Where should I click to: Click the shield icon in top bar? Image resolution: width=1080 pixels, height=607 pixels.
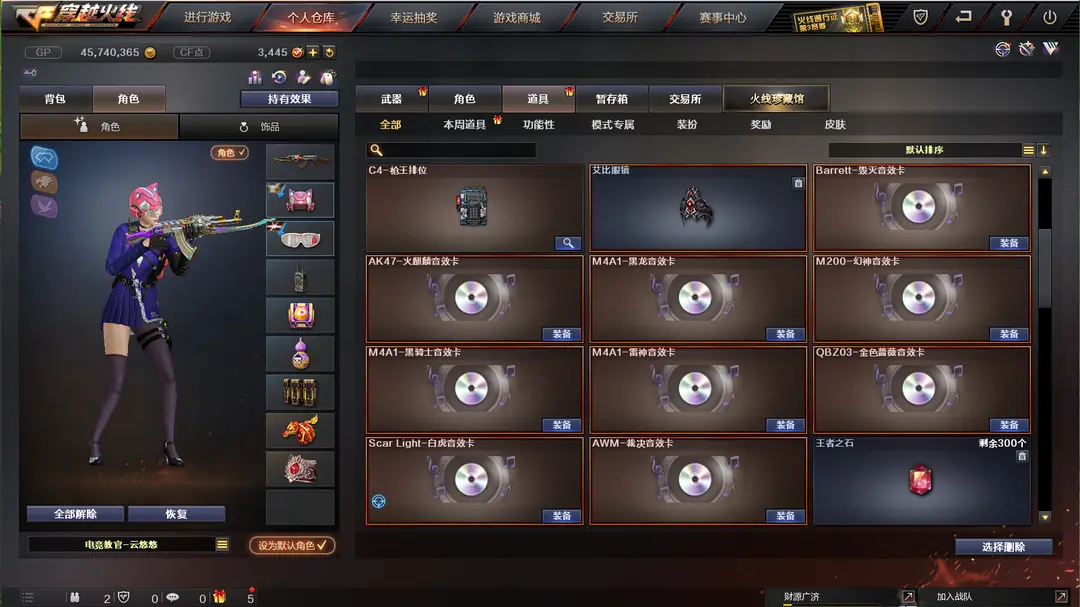(920, 17)
